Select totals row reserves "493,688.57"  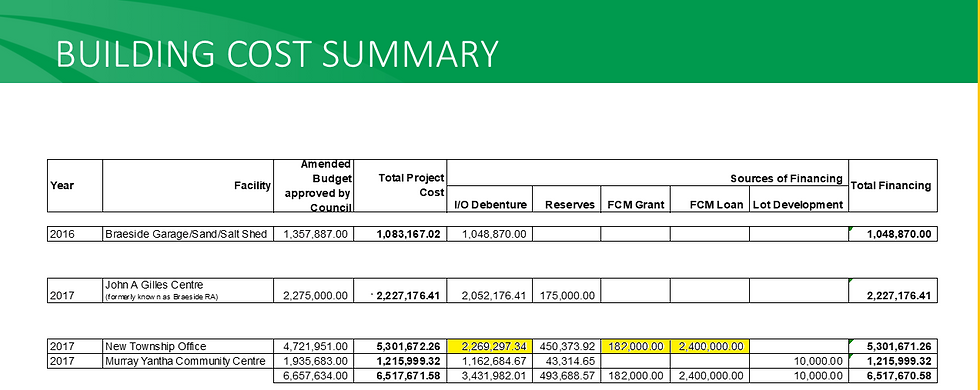pos(569,376)
